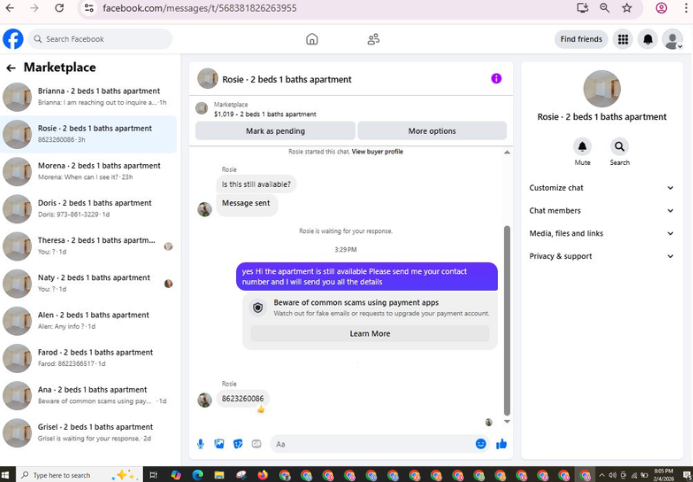This screenshot has width=693, height=482.
Task: Choose a sticker with the sticker icon
Action: (x=238, y=444)
